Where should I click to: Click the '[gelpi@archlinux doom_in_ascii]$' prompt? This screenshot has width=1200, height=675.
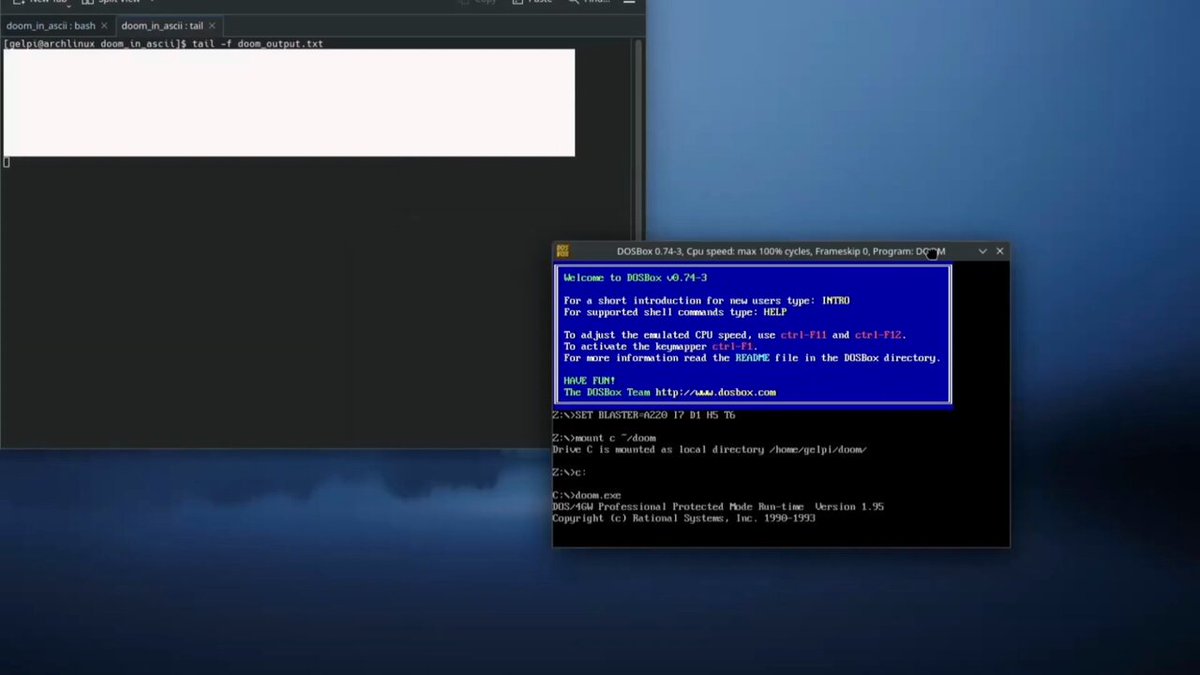pos(95,44)
